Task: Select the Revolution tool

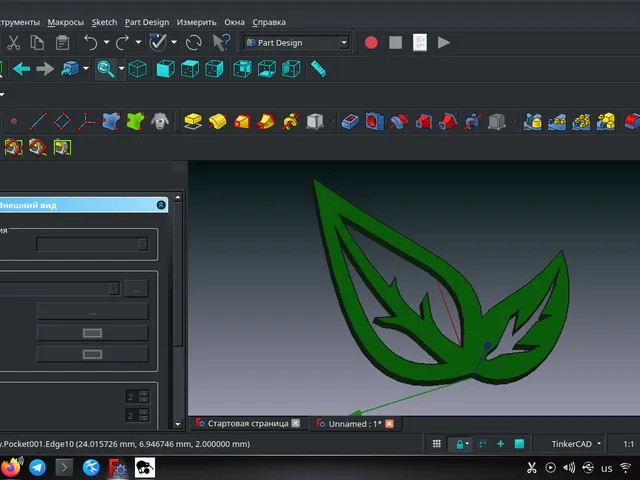Action: 218,121
